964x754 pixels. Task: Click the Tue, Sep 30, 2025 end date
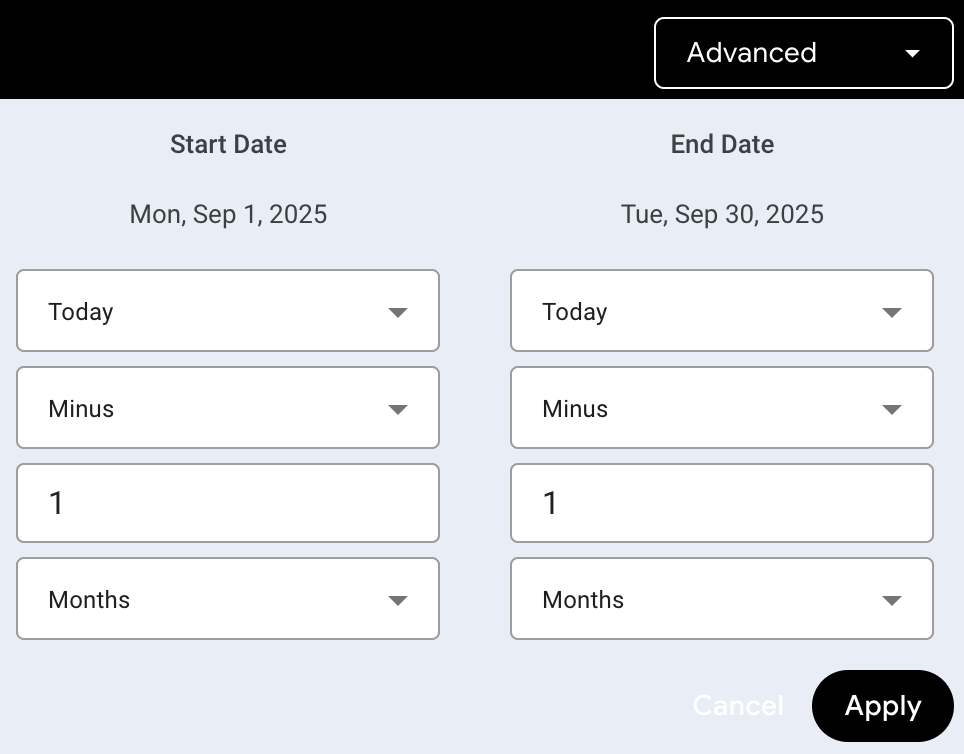tap(722, 214)
